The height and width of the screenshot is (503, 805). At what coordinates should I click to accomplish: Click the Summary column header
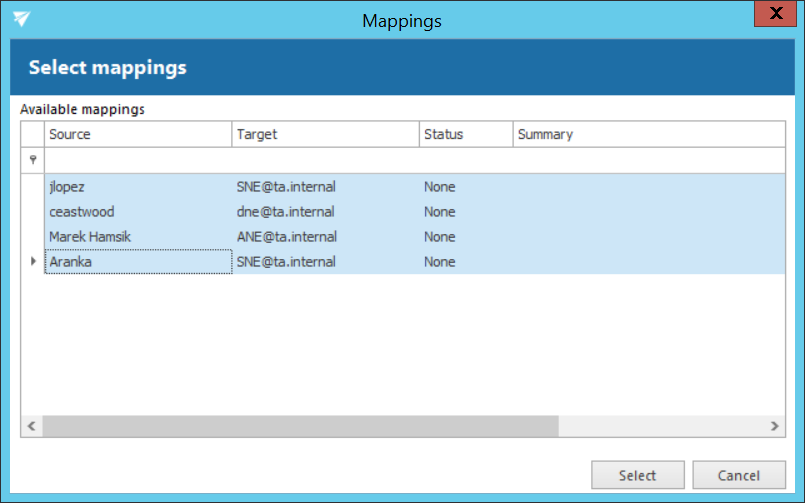pos(647,134)
